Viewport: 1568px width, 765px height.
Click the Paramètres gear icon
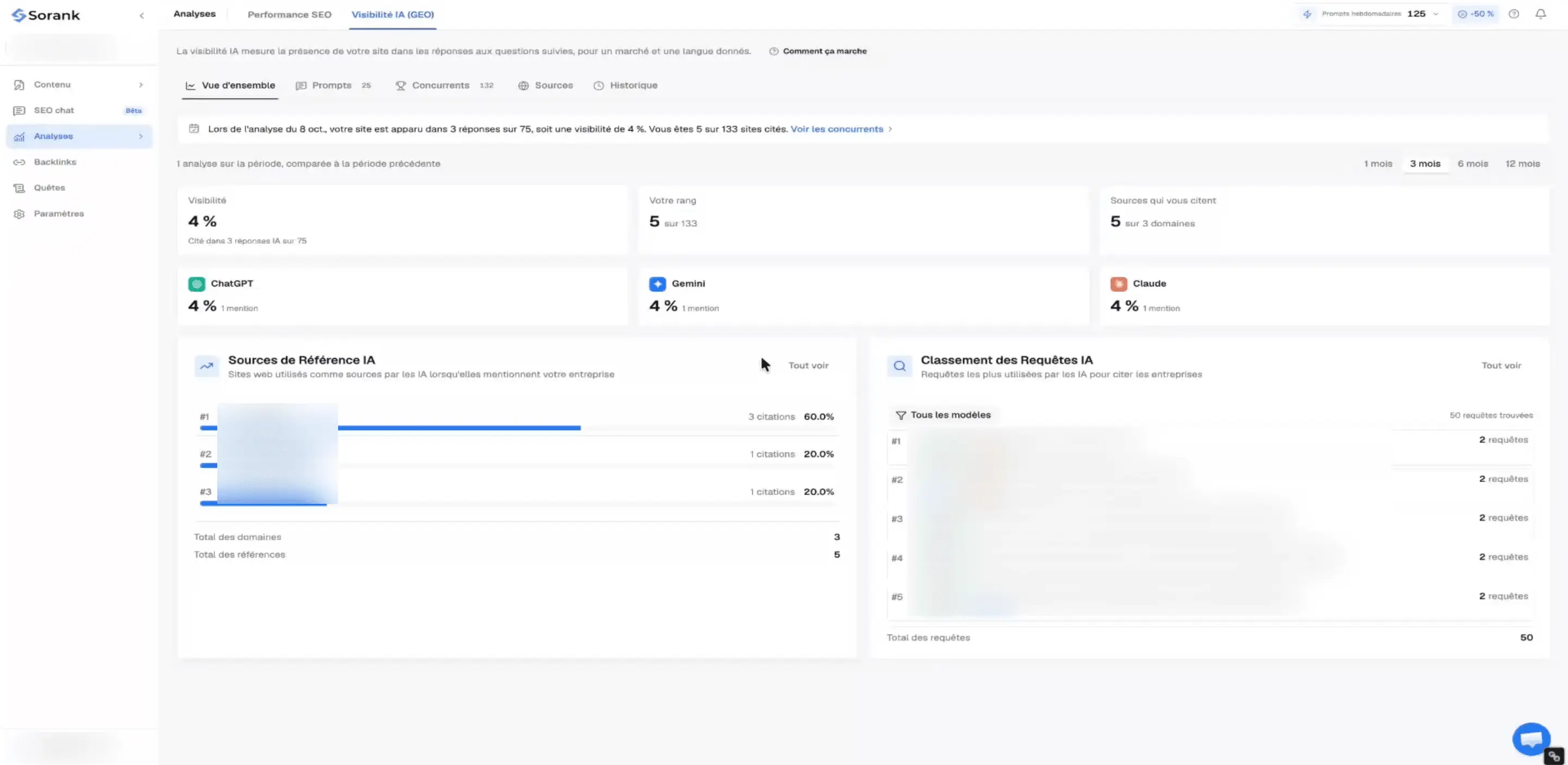point(20,214)
